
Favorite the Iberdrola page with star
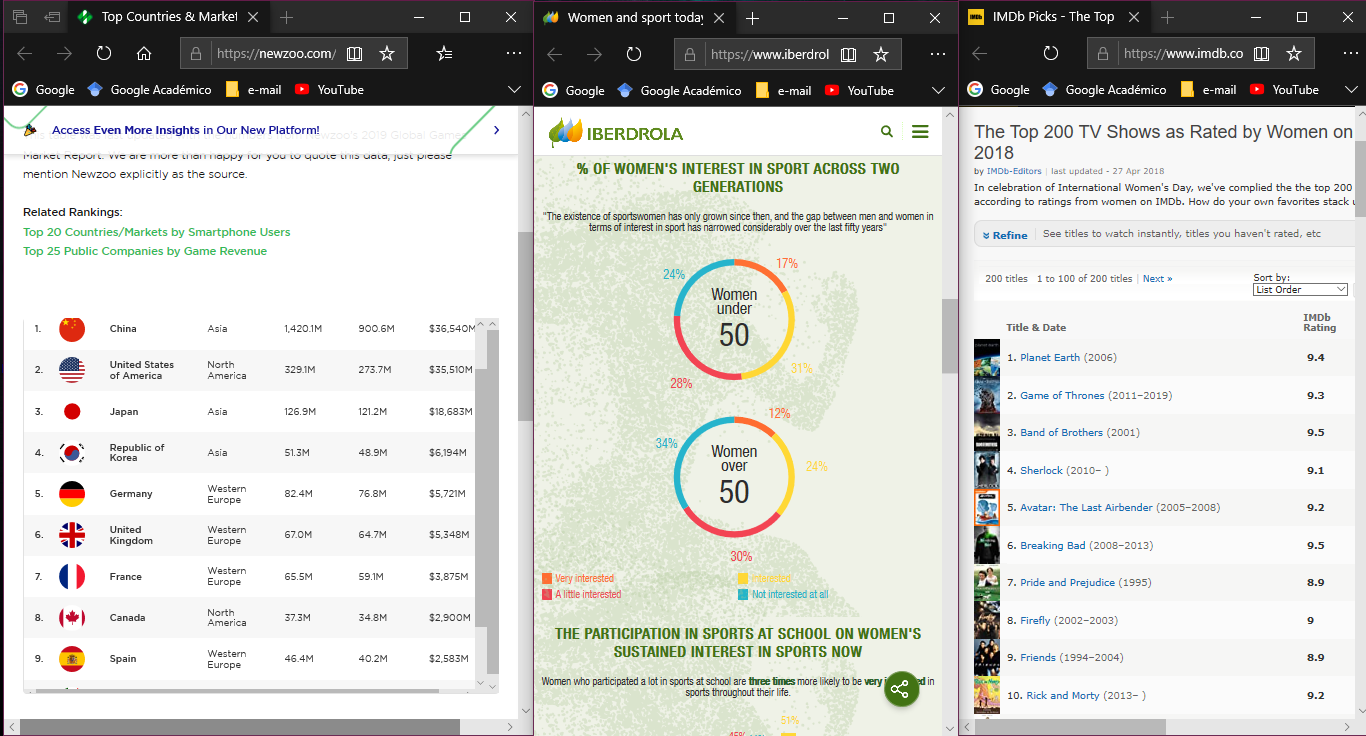(x=881, y=54)
